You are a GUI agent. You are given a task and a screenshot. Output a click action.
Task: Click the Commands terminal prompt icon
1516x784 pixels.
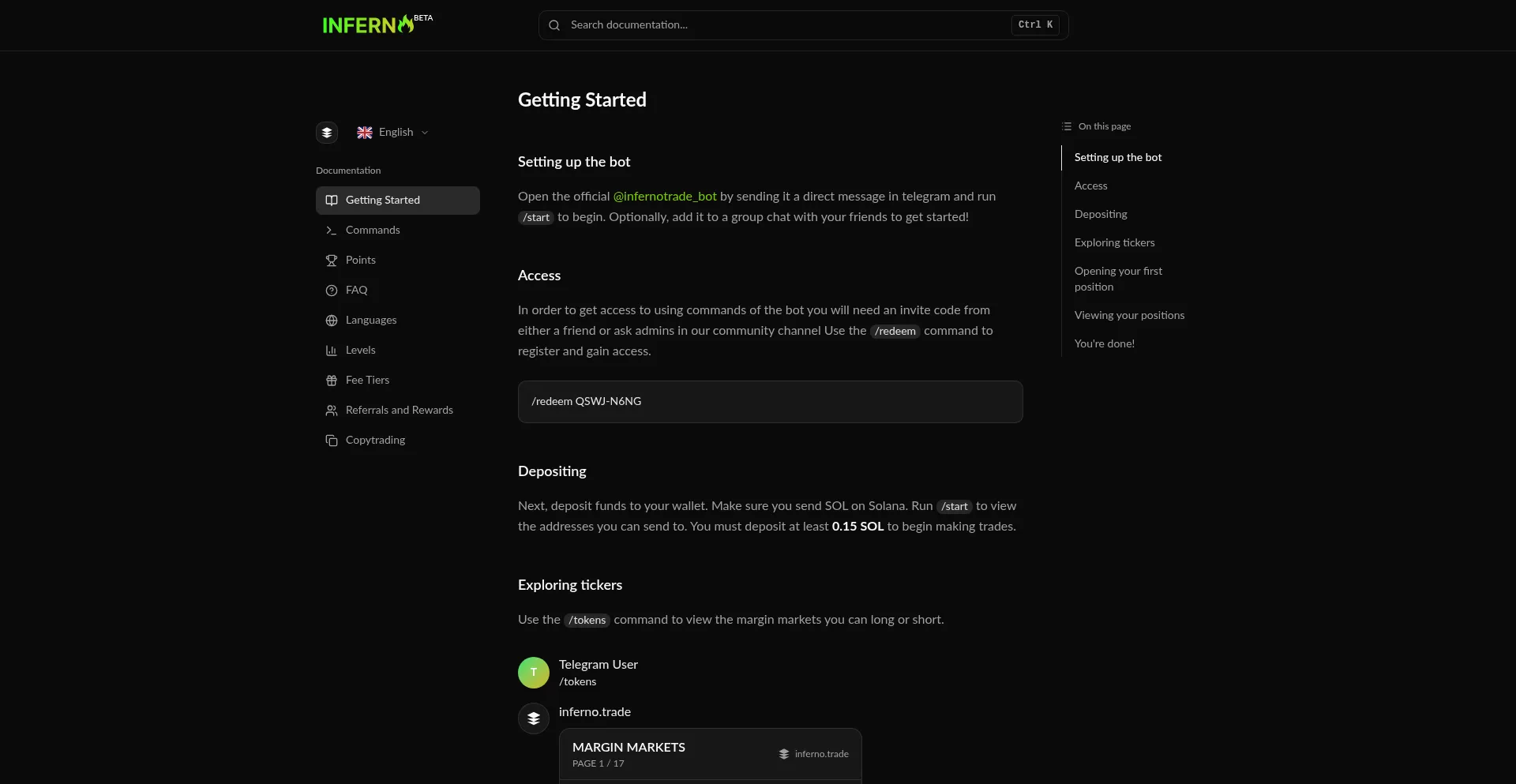332,231
